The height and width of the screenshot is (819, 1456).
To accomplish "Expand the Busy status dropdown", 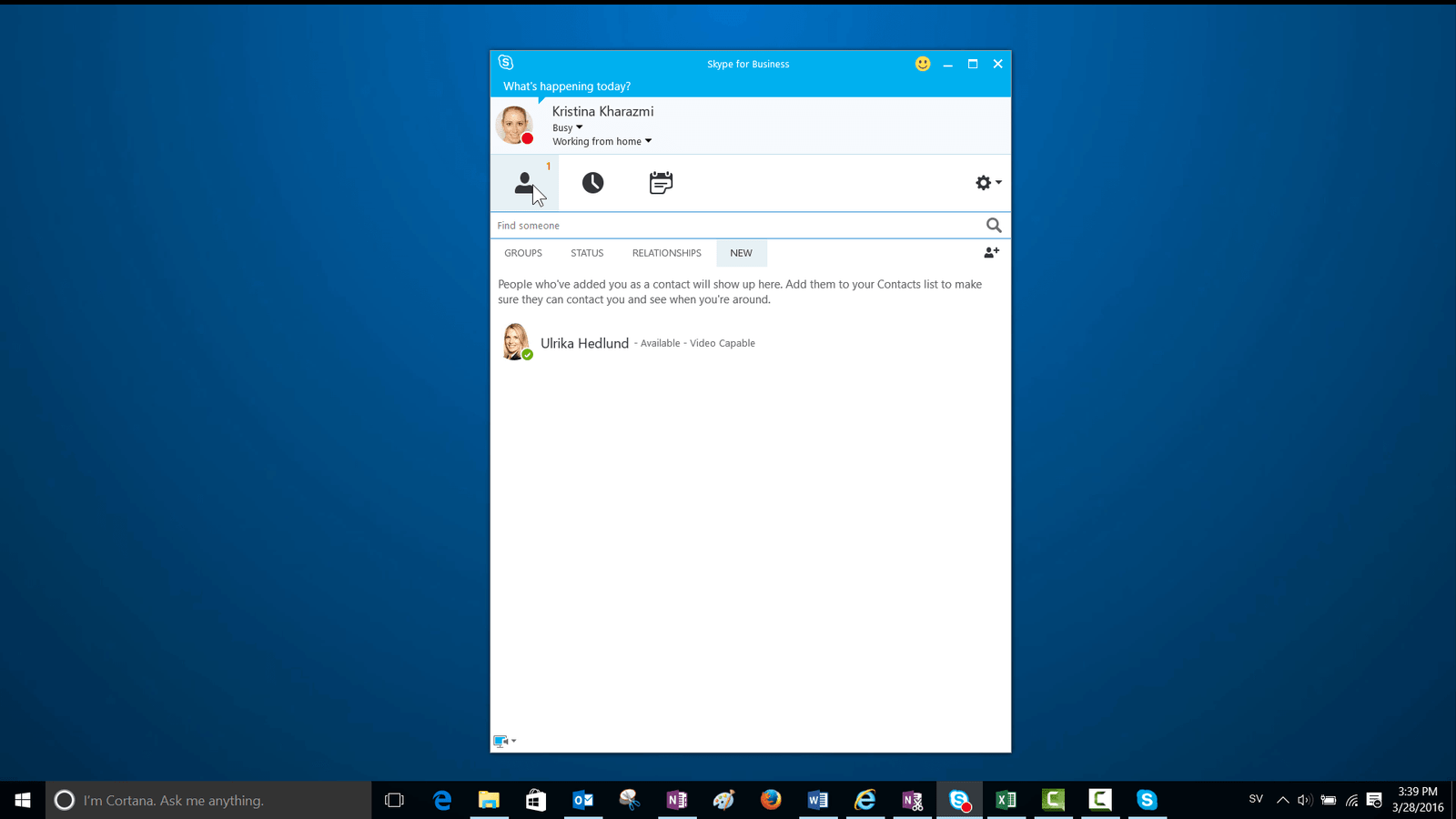I will point(568,128).
